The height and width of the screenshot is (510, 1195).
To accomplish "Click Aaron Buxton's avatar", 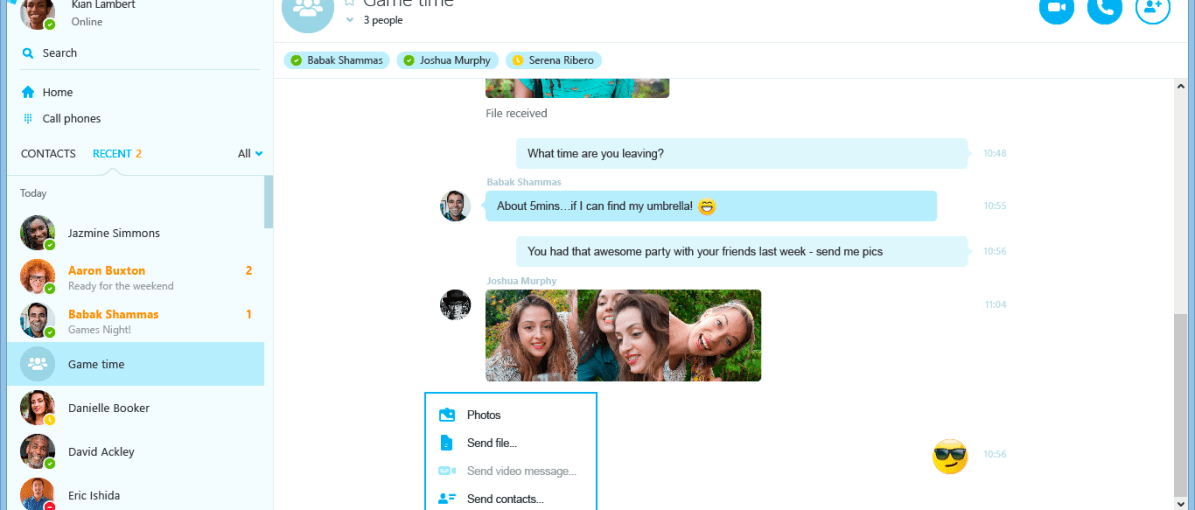I will pyautogui.click(x=37, y=277).
